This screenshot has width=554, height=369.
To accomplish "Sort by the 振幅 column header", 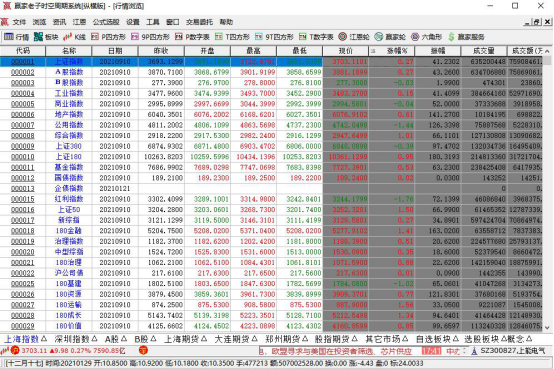I will pyautogui.click(x=438, y=51).
